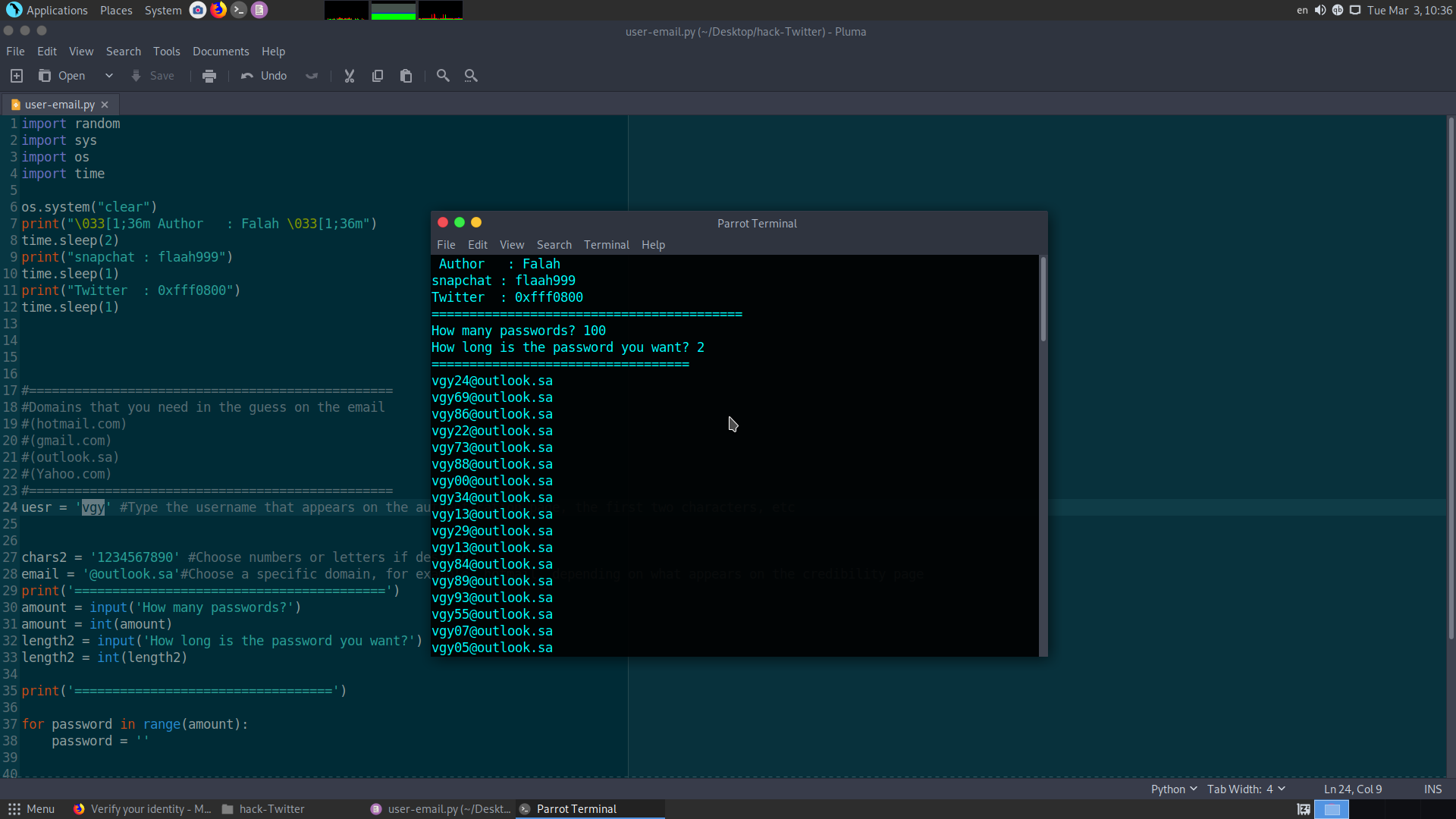
Task: Click the Find and Replace icon
Action: coord(471,76)
